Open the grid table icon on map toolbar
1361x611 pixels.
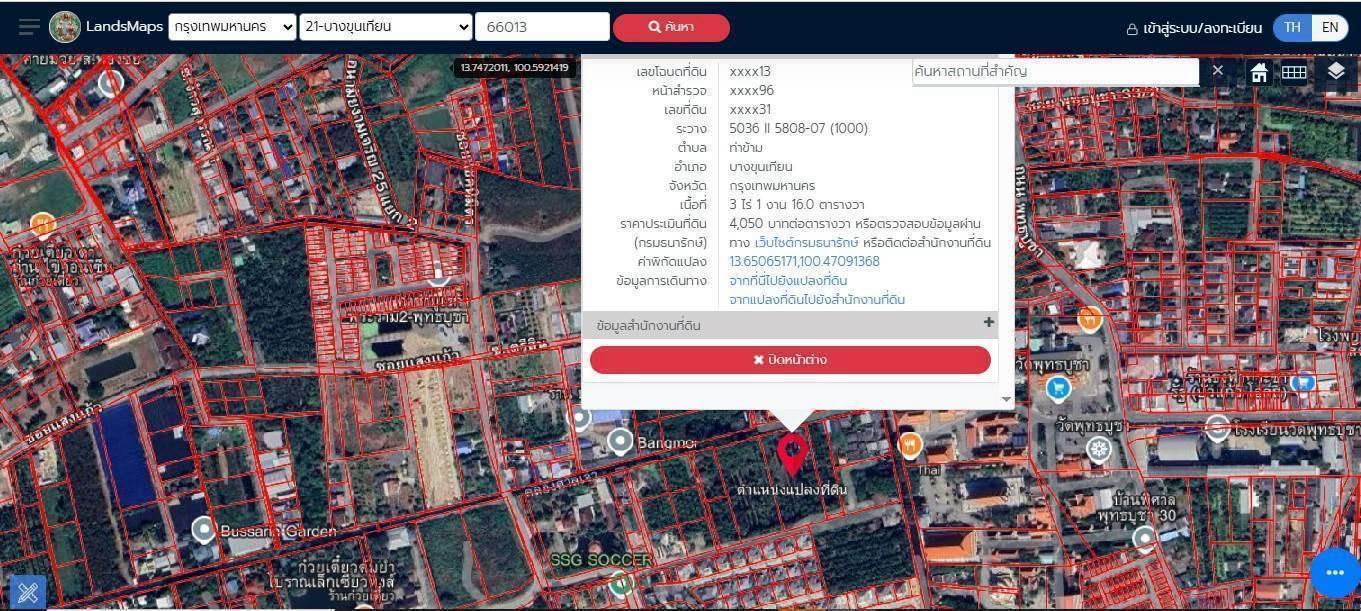(1294, 72)
